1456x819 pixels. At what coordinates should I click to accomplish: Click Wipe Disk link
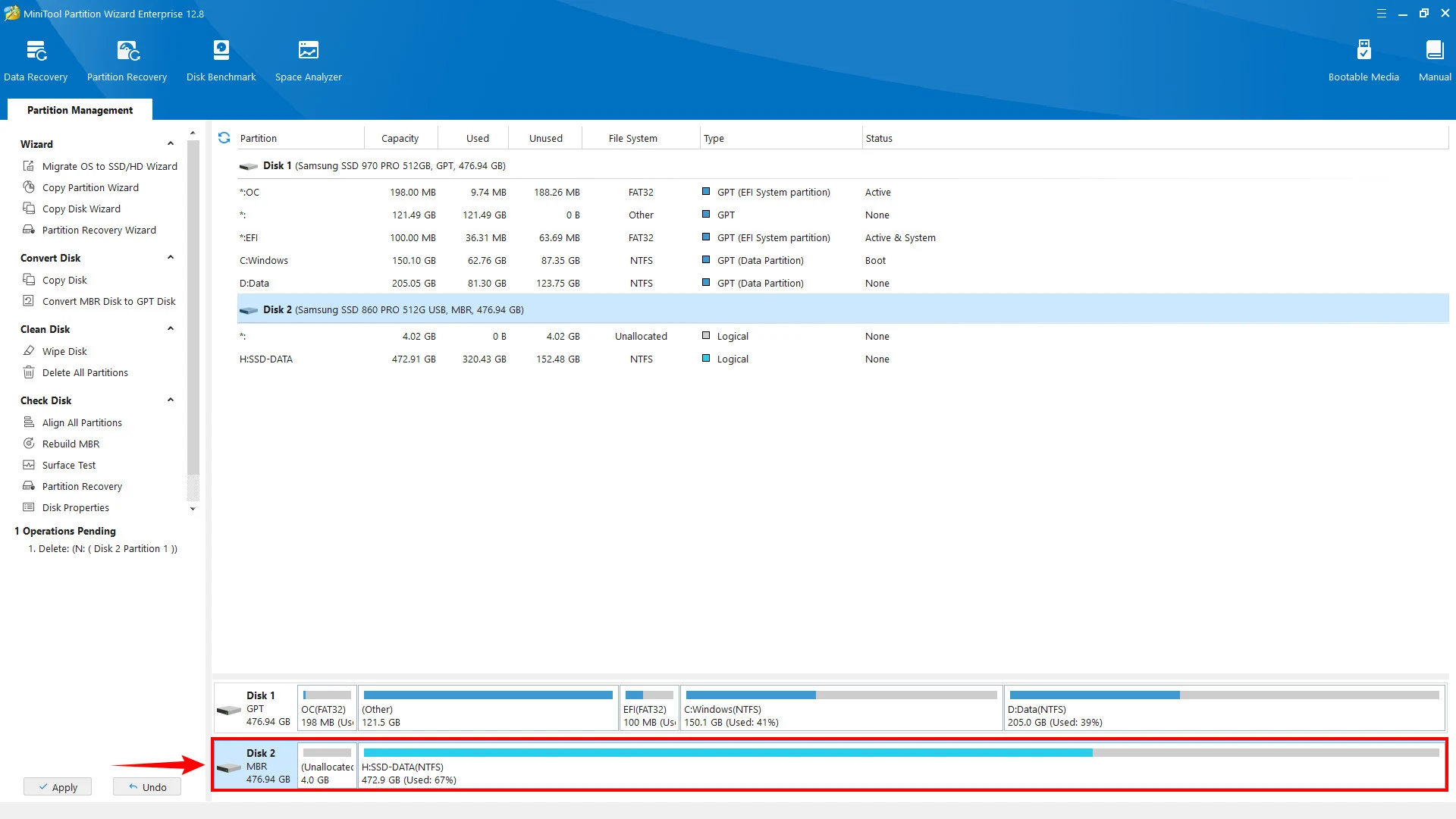[64, 351]
